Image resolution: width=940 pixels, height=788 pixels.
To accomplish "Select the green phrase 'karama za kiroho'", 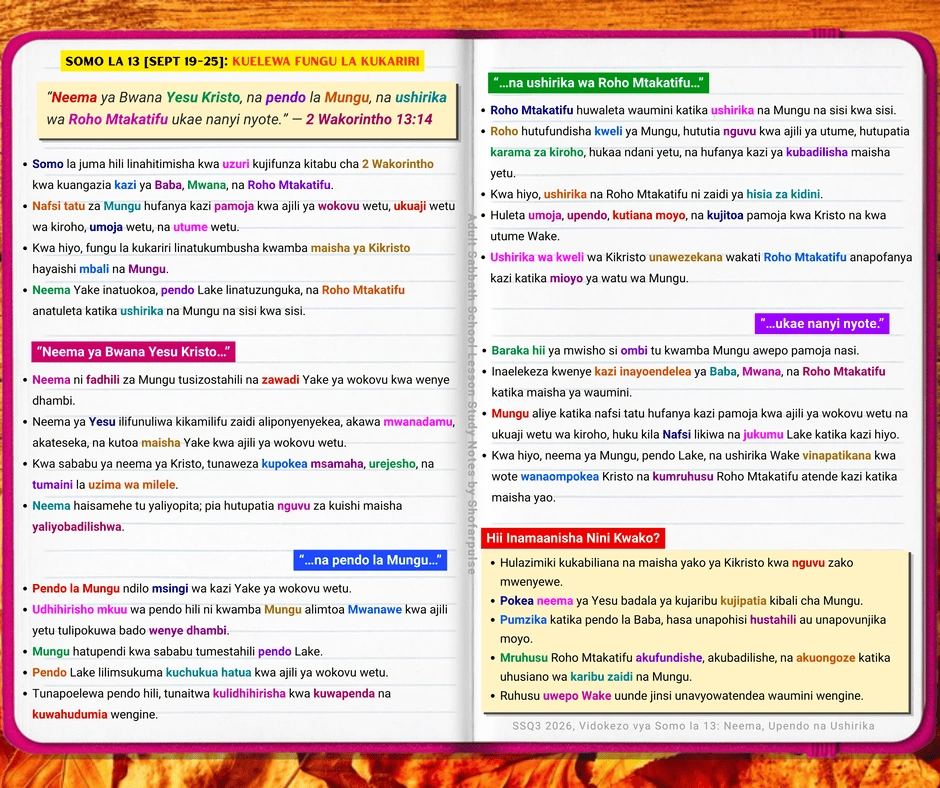I will 537,152.
